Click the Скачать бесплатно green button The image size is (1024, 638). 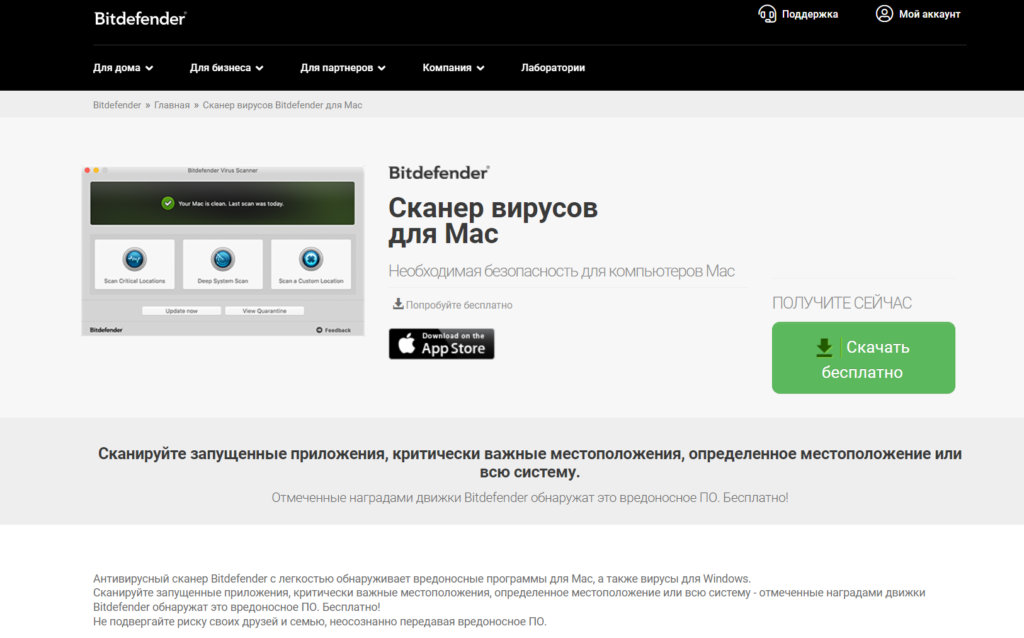click(x=863, y=358)
